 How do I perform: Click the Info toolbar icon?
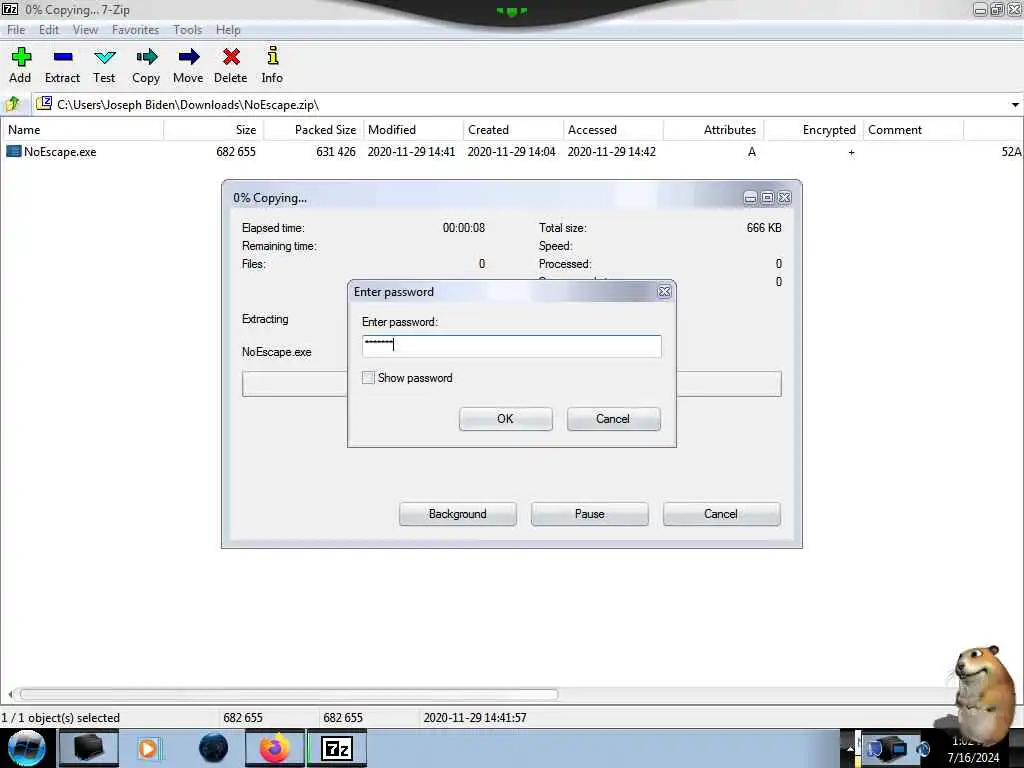coord(272,56)
